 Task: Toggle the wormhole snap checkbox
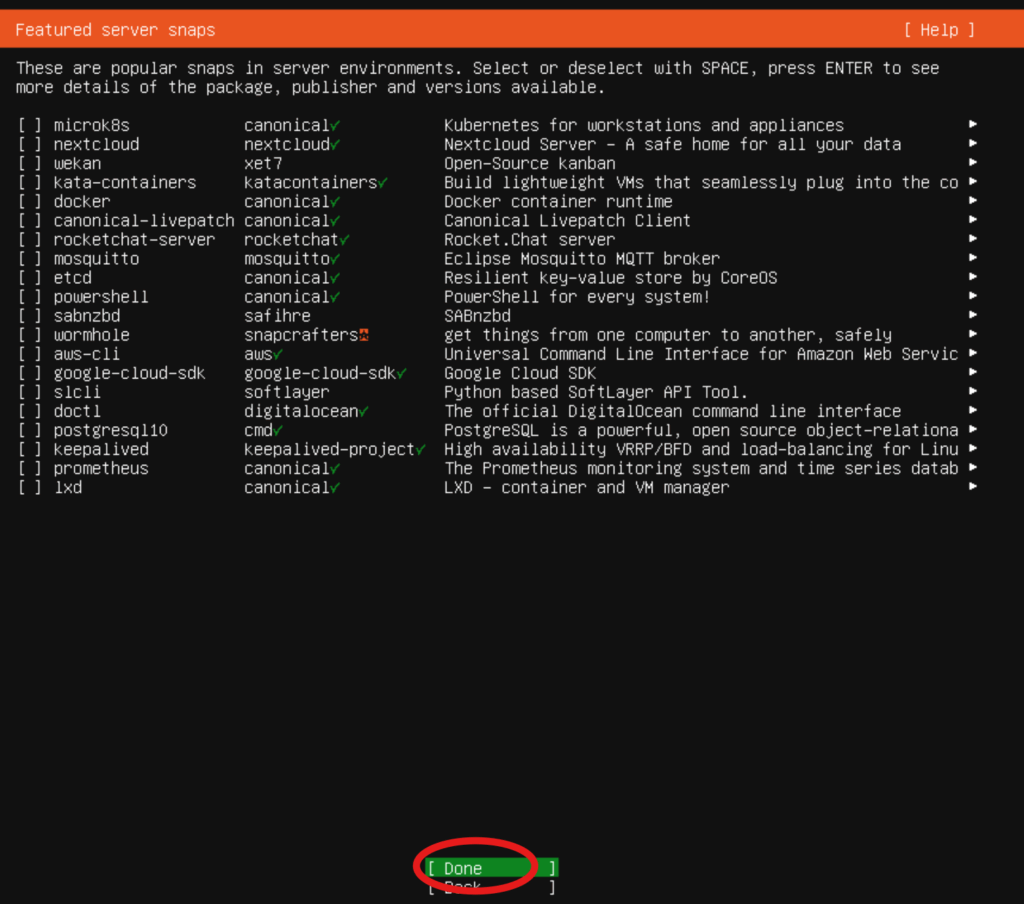click(x=29, y=335)
